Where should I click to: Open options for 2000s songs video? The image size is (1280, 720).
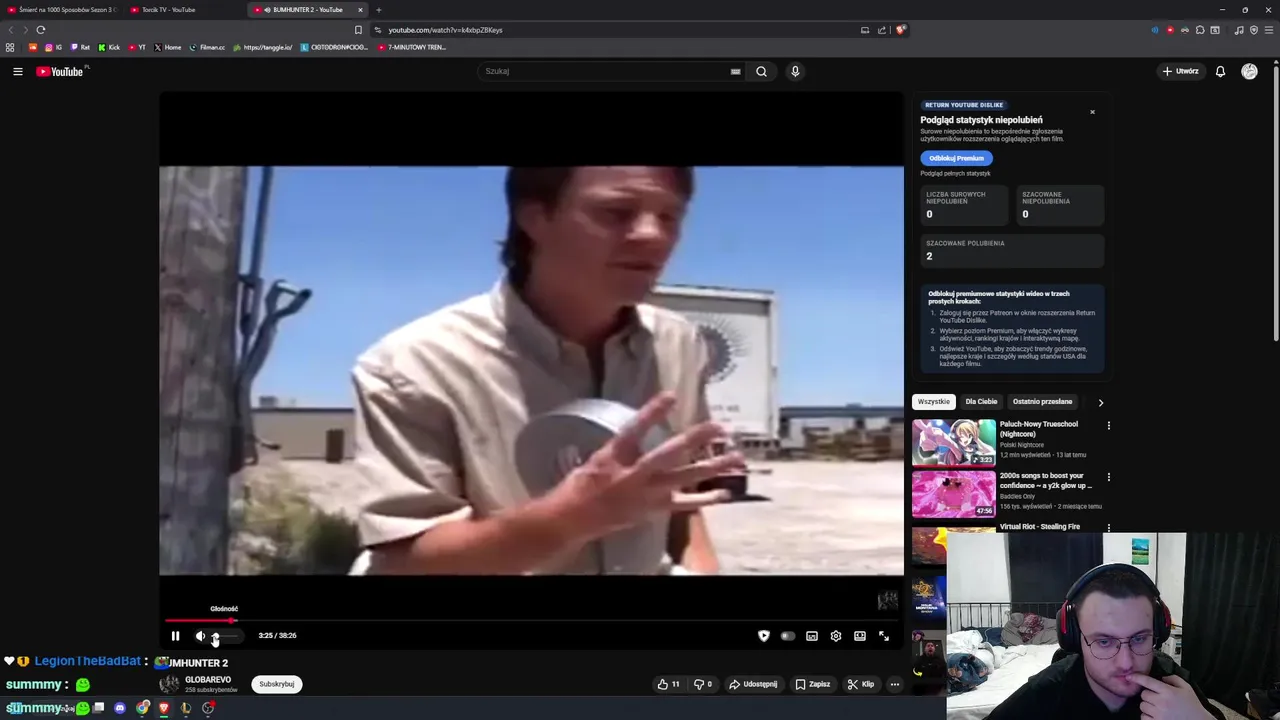[1108, 477]
